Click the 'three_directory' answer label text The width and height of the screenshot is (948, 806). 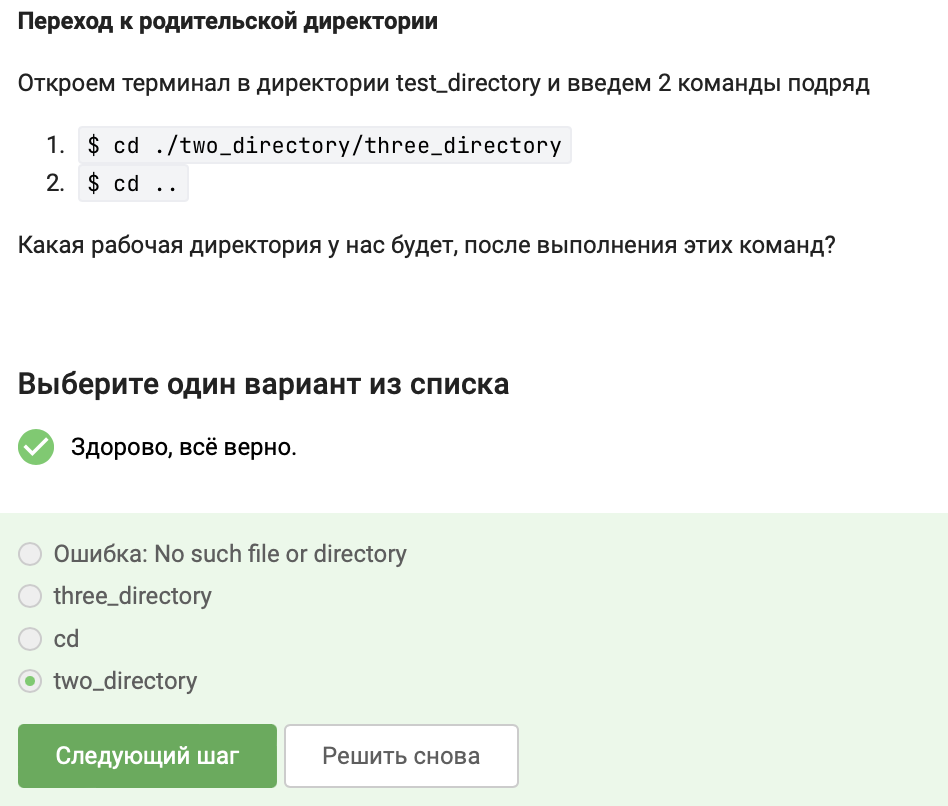132,596
